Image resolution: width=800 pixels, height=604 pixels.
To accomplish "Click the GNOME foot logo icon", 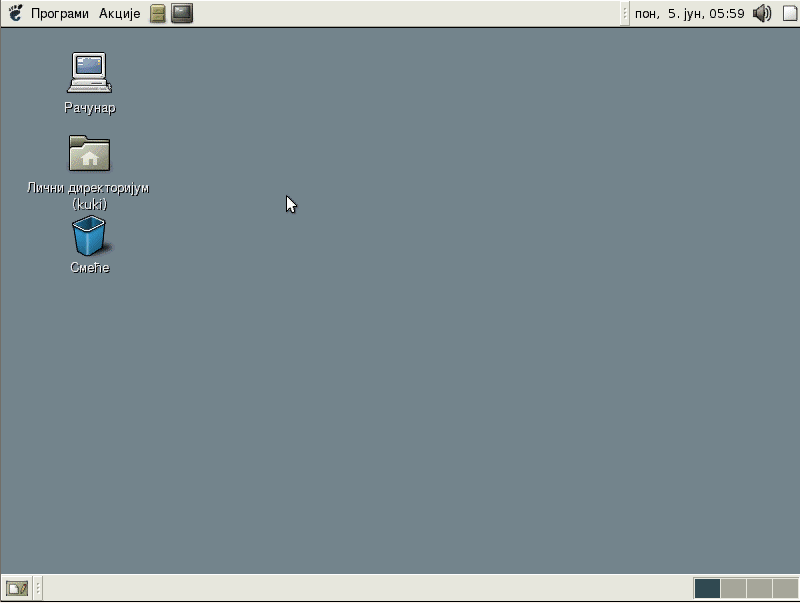I will [16, 13].
